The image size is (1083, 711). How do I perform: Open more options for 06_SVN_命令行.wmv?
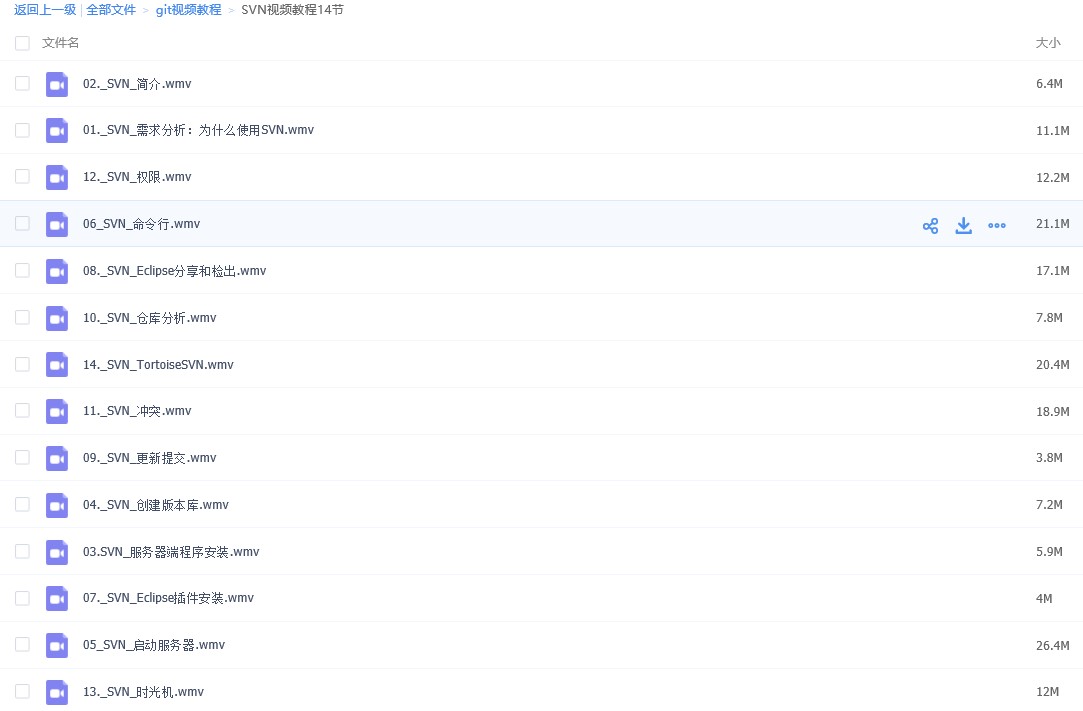997,226
